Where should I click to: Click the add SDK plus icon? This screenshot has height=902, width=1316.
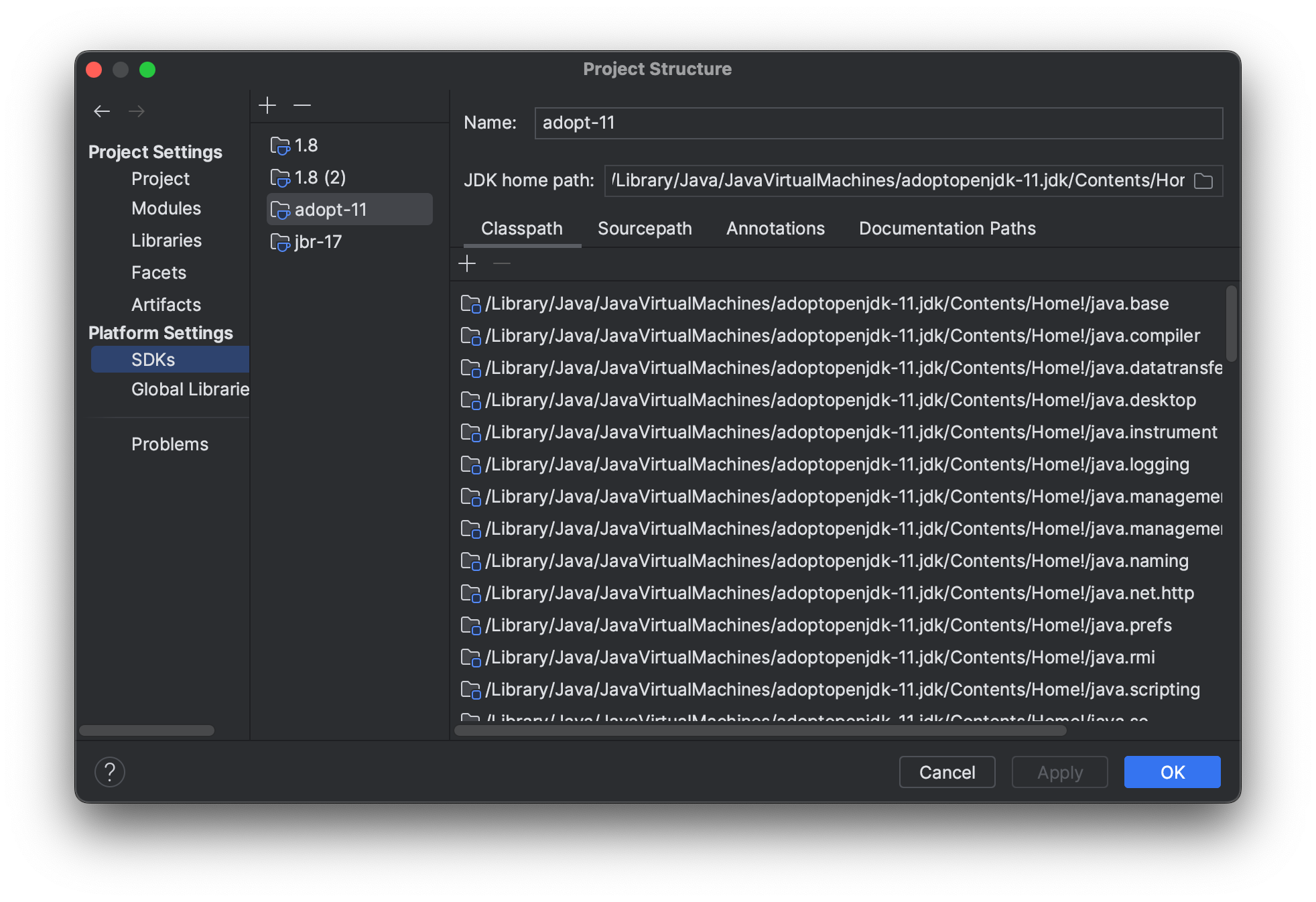[267, 105]
